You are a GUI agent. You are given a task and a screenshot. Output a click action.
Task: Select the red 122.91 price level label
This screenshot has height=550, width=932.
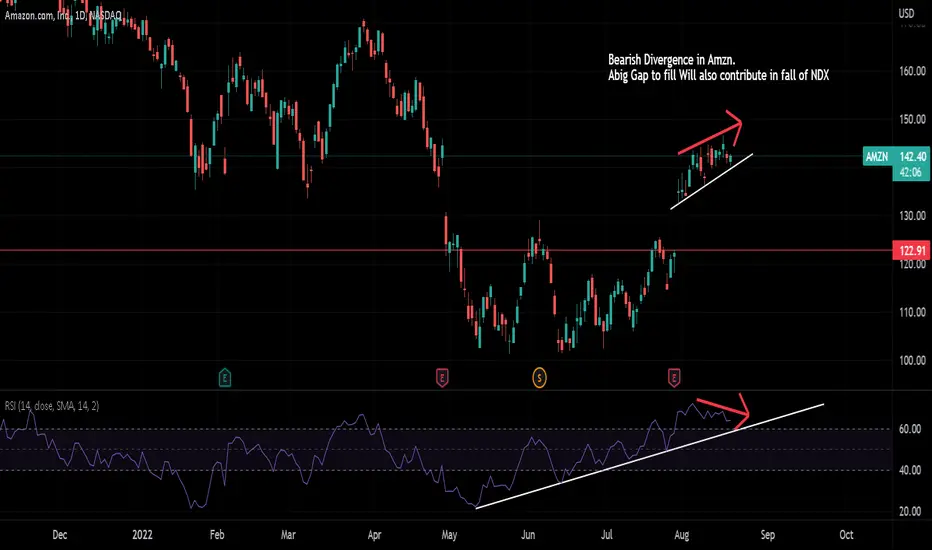(912, 250)
